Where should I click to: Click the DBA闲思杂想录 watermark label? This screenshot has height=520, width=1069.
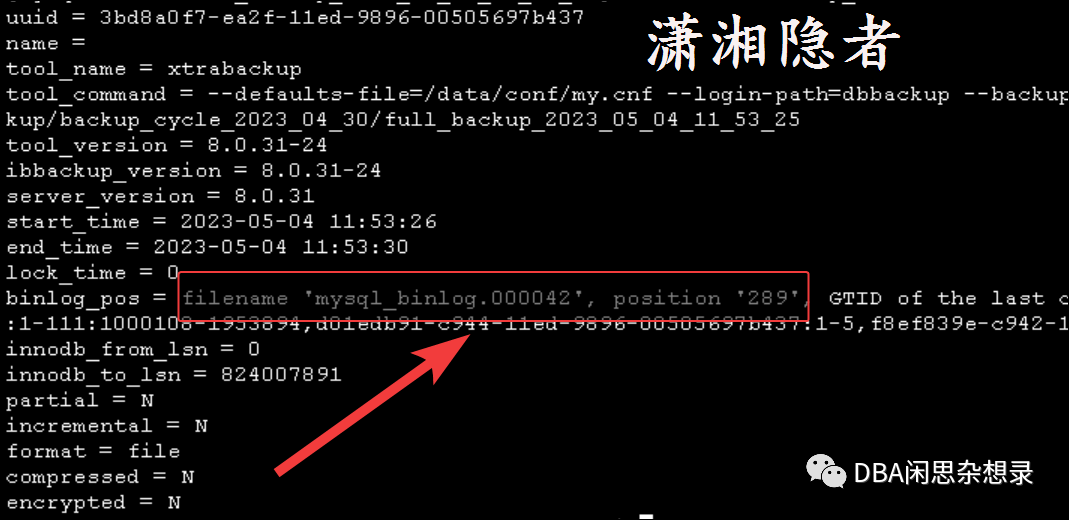[942, 472]
